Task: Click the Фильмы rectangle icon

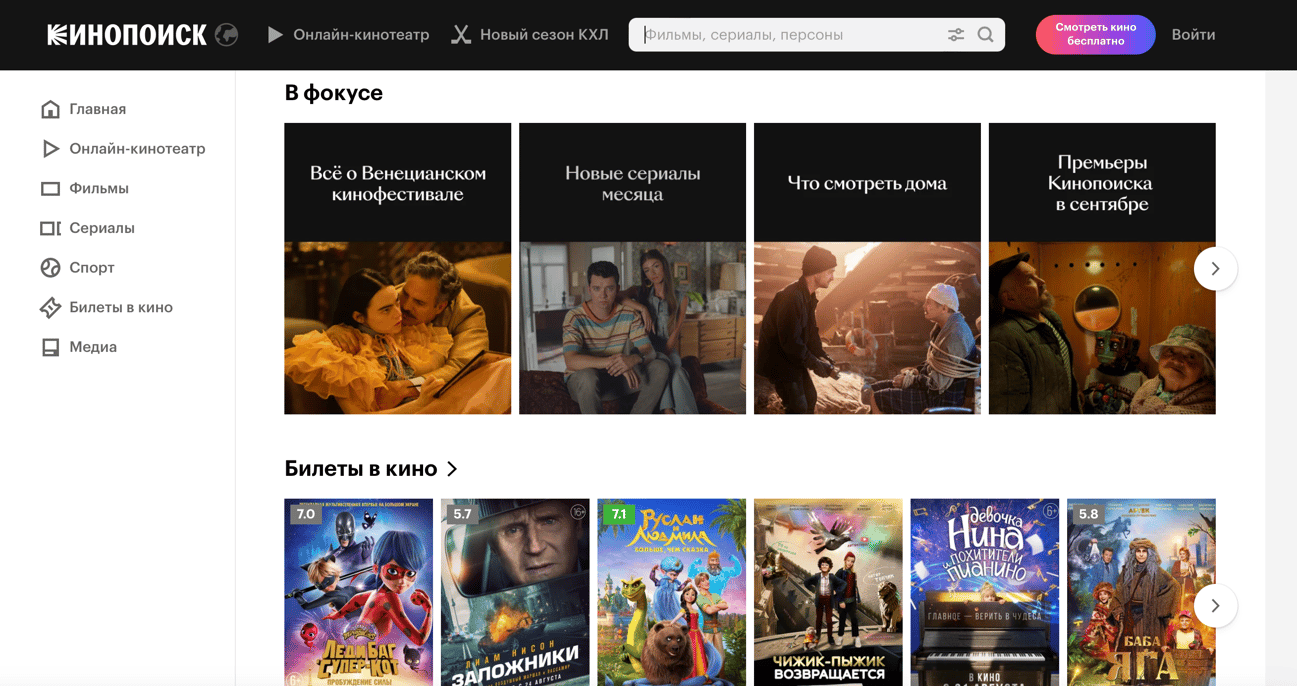Action: 50,188
